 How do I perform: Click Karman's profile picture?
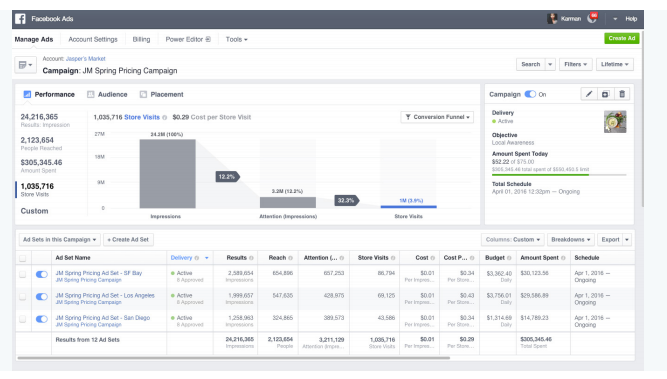552,19
